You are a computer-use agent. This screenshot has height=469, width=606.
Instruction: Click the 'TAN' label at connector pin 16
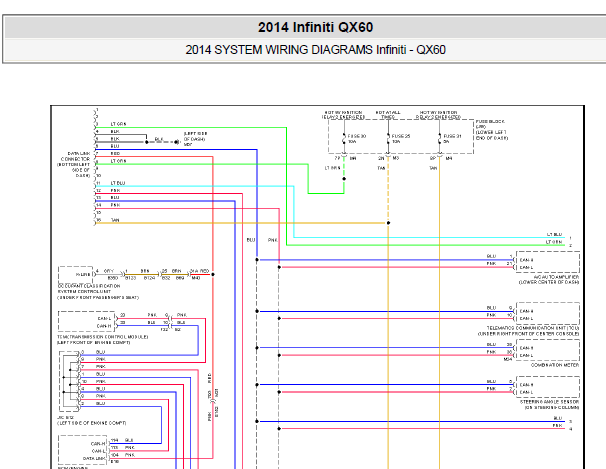[115, 220]
